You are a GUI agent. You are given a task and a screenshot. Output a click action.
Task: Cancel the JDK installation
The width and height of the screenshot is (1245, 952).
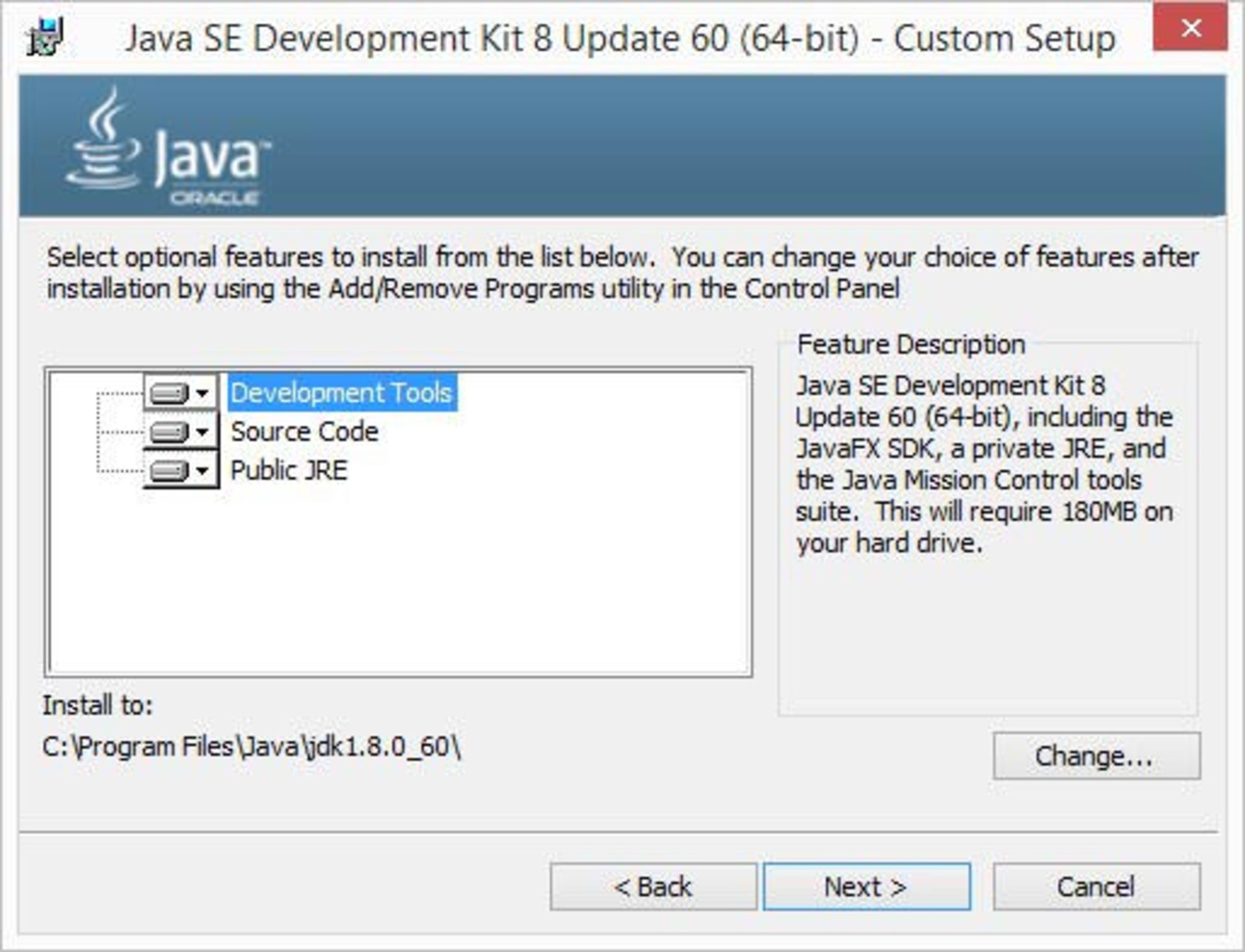coord(1097,887)
